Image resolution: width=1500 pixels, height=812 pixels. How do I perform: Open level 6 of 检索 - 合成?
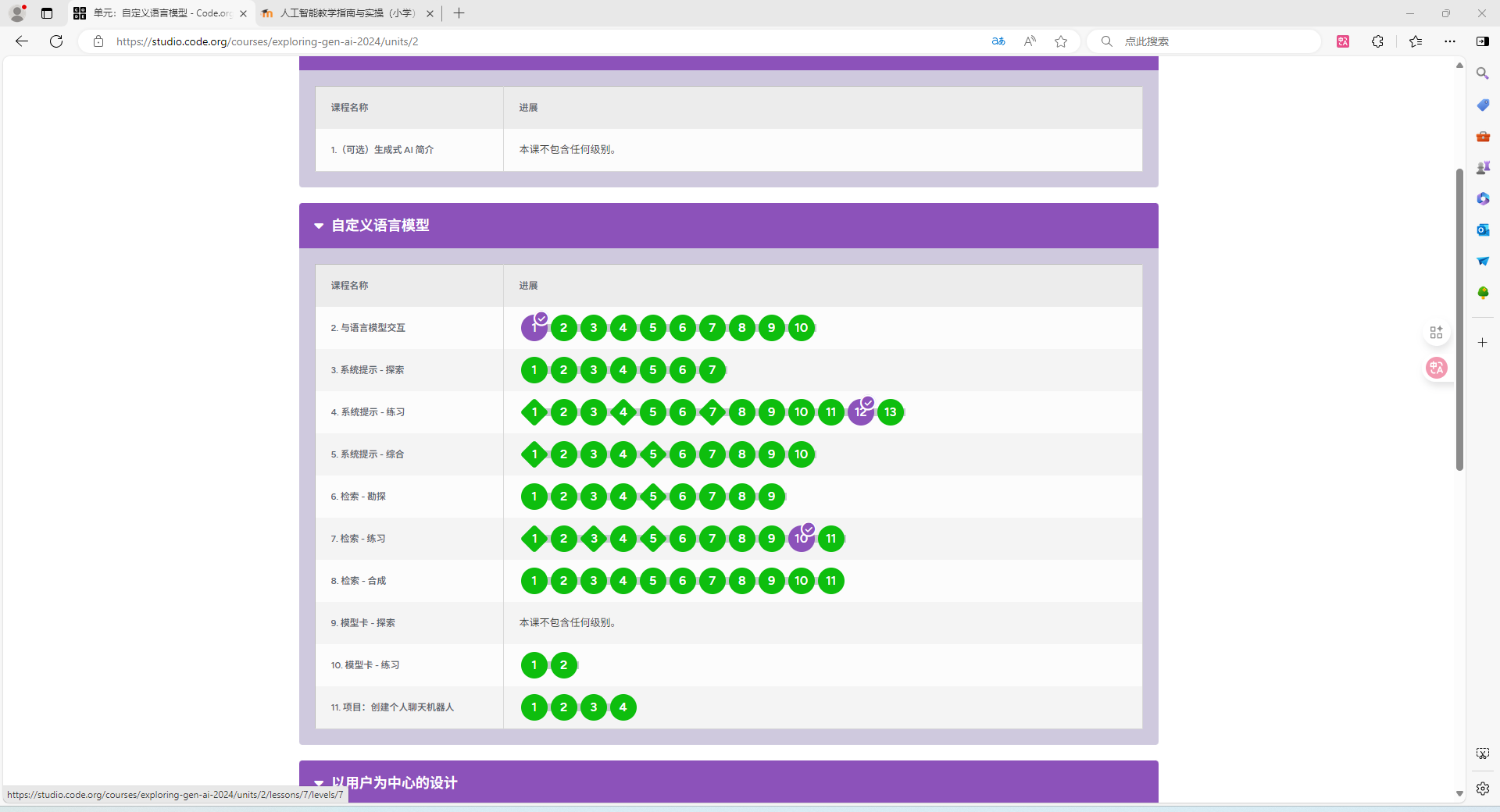683,581
